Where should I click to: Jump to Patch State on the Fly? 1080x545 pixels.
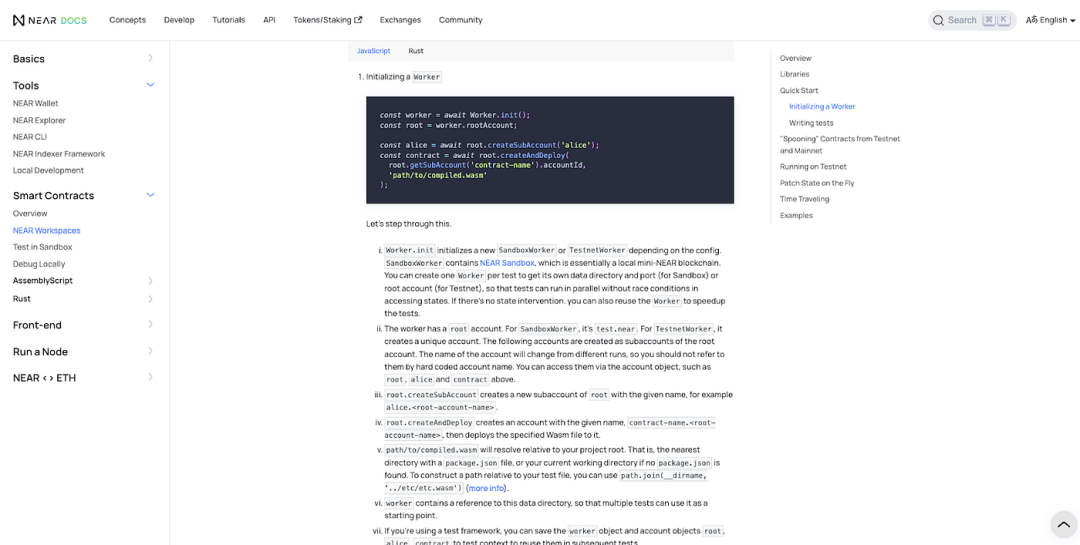(x=817, y=183)
